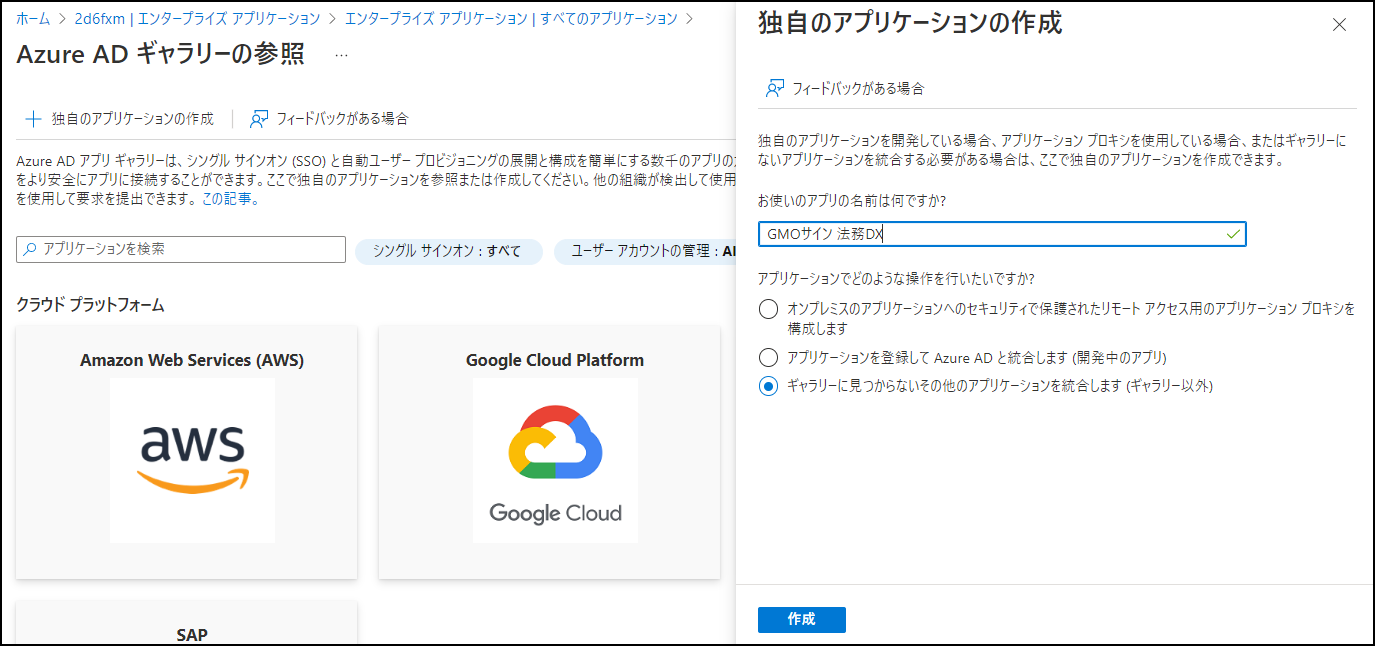Click the 独自のアプリケーションの作成 panel title
1375x646 pixels.
pos(910,23)
